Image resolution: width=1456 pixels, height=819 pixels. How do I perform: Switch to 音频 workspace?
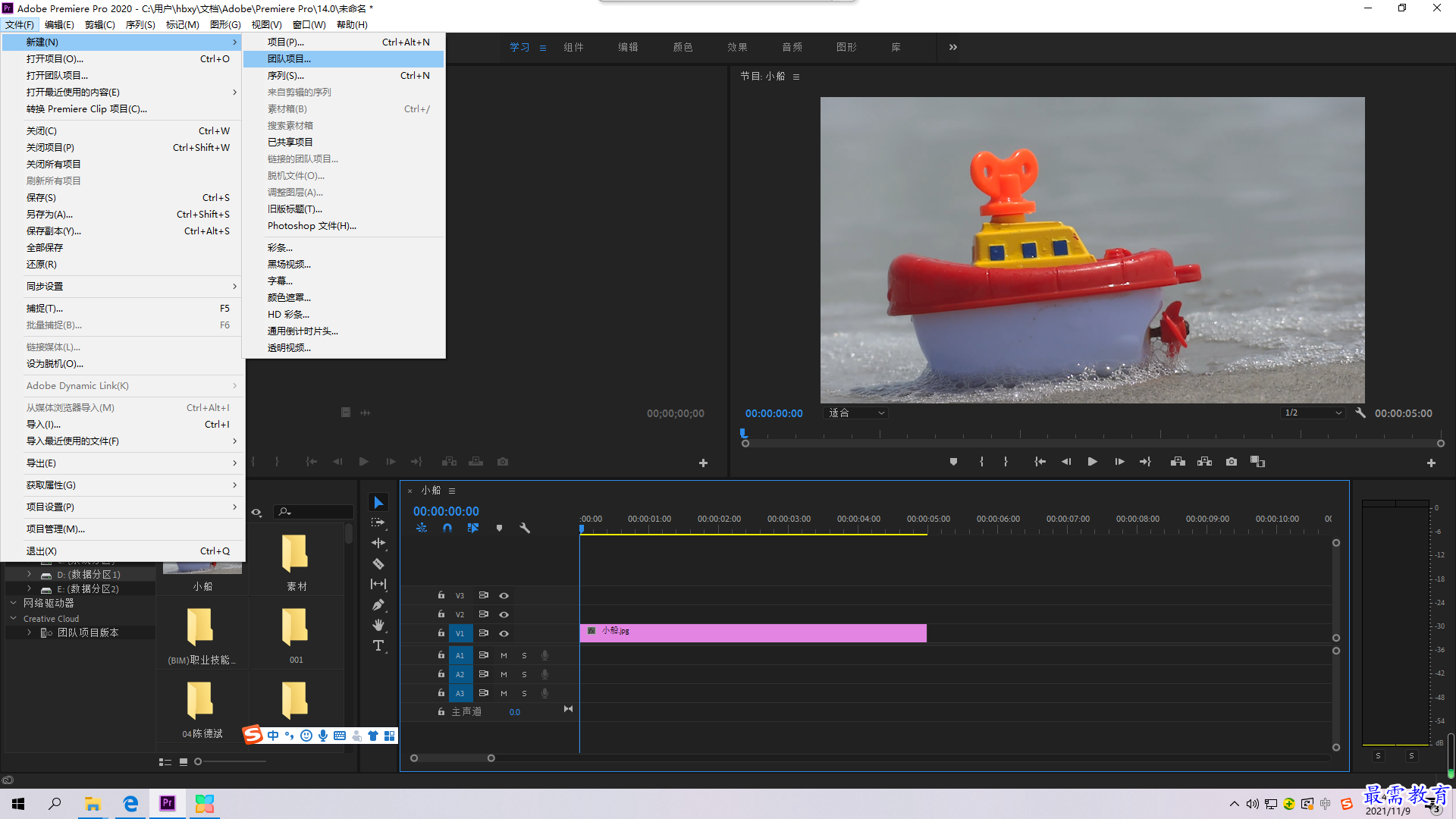(792, 47)
